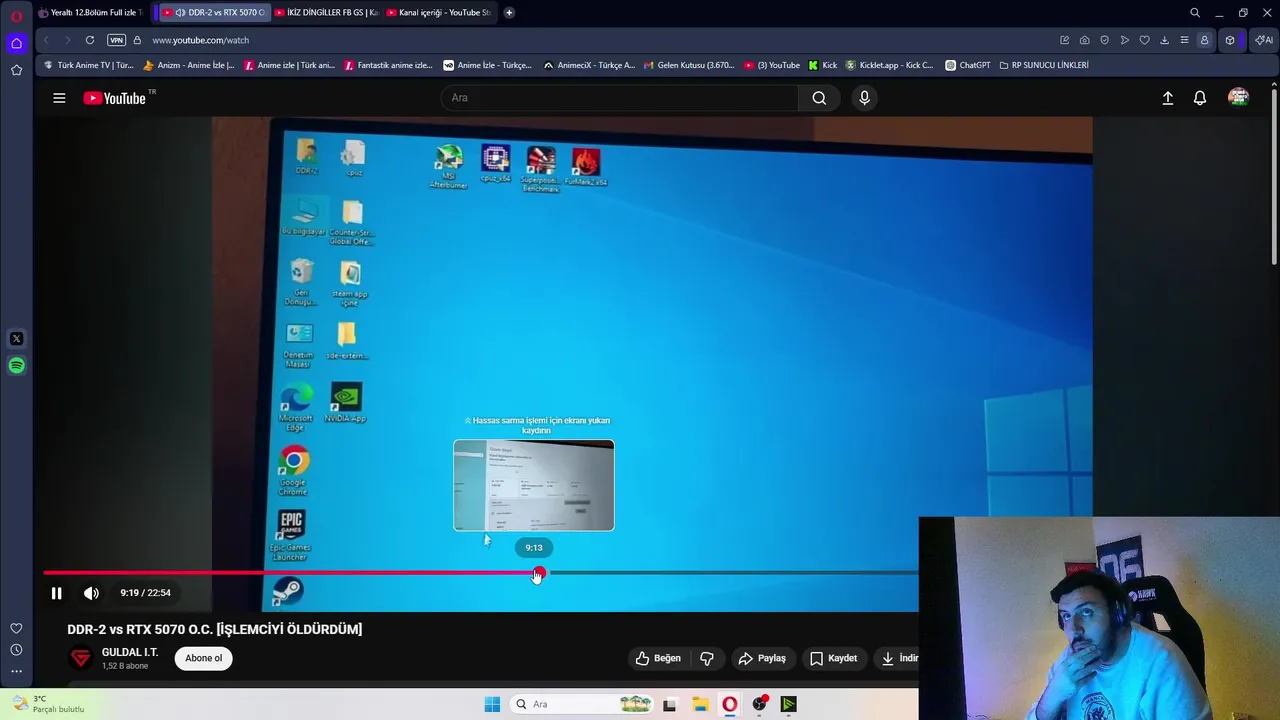Open the Fantastik anime izle bookmark
This screenshot has height=720, width=1280.
388,65
